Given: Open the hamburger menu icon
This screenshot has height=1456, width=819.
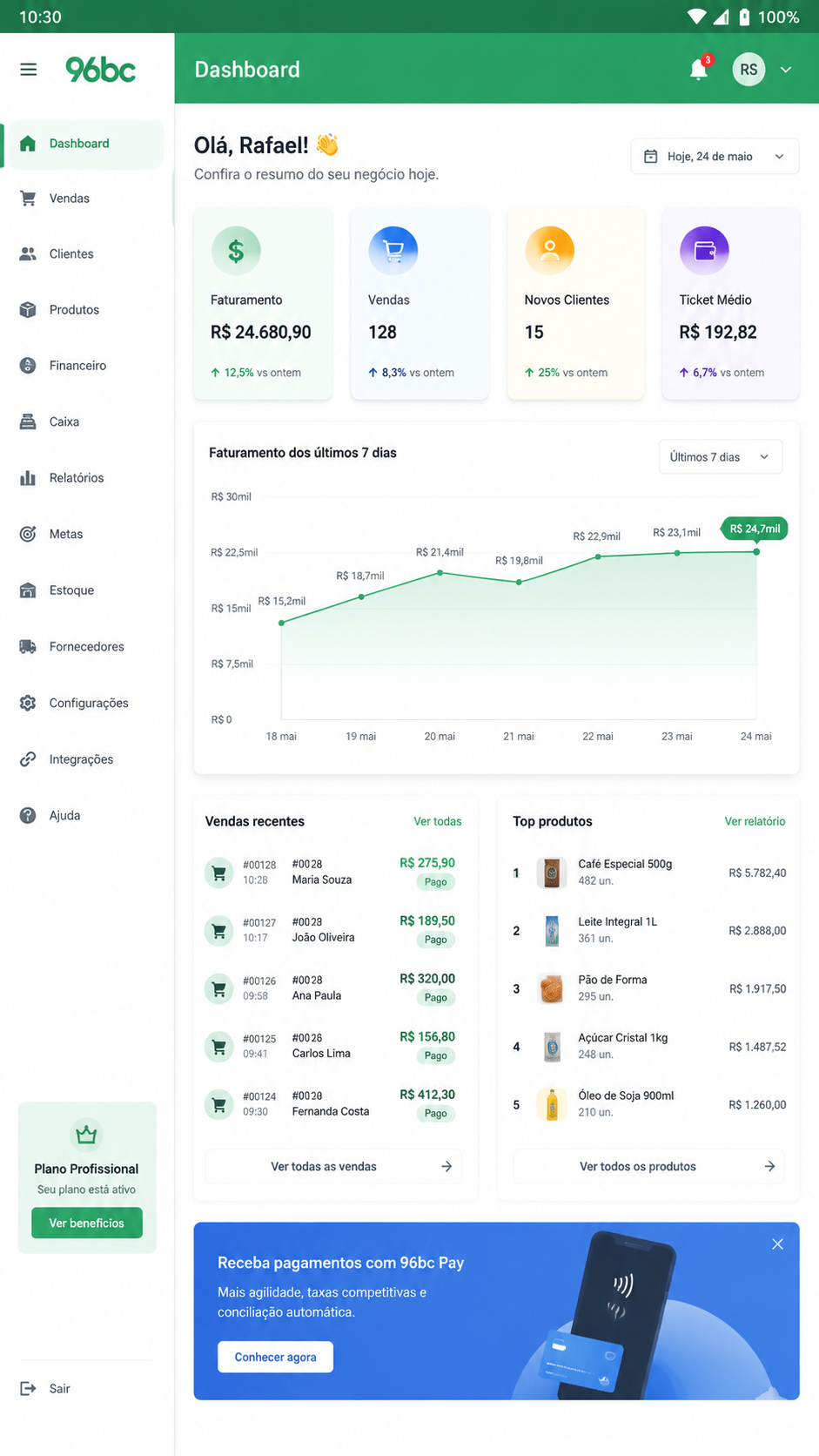Looking at the screenshot, I should pos(29,70).
